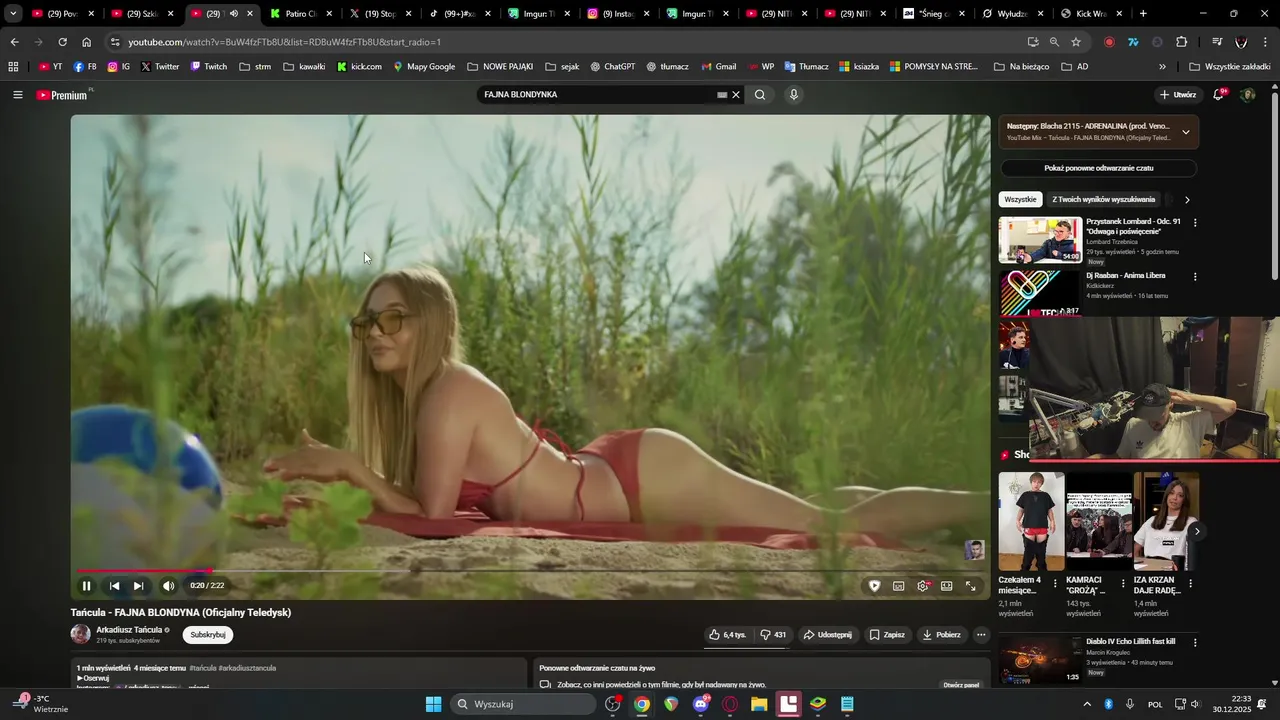Viewport: 1280px width, 720px height.
Task: Seek in the video progress bar
Action: point(530,571)
